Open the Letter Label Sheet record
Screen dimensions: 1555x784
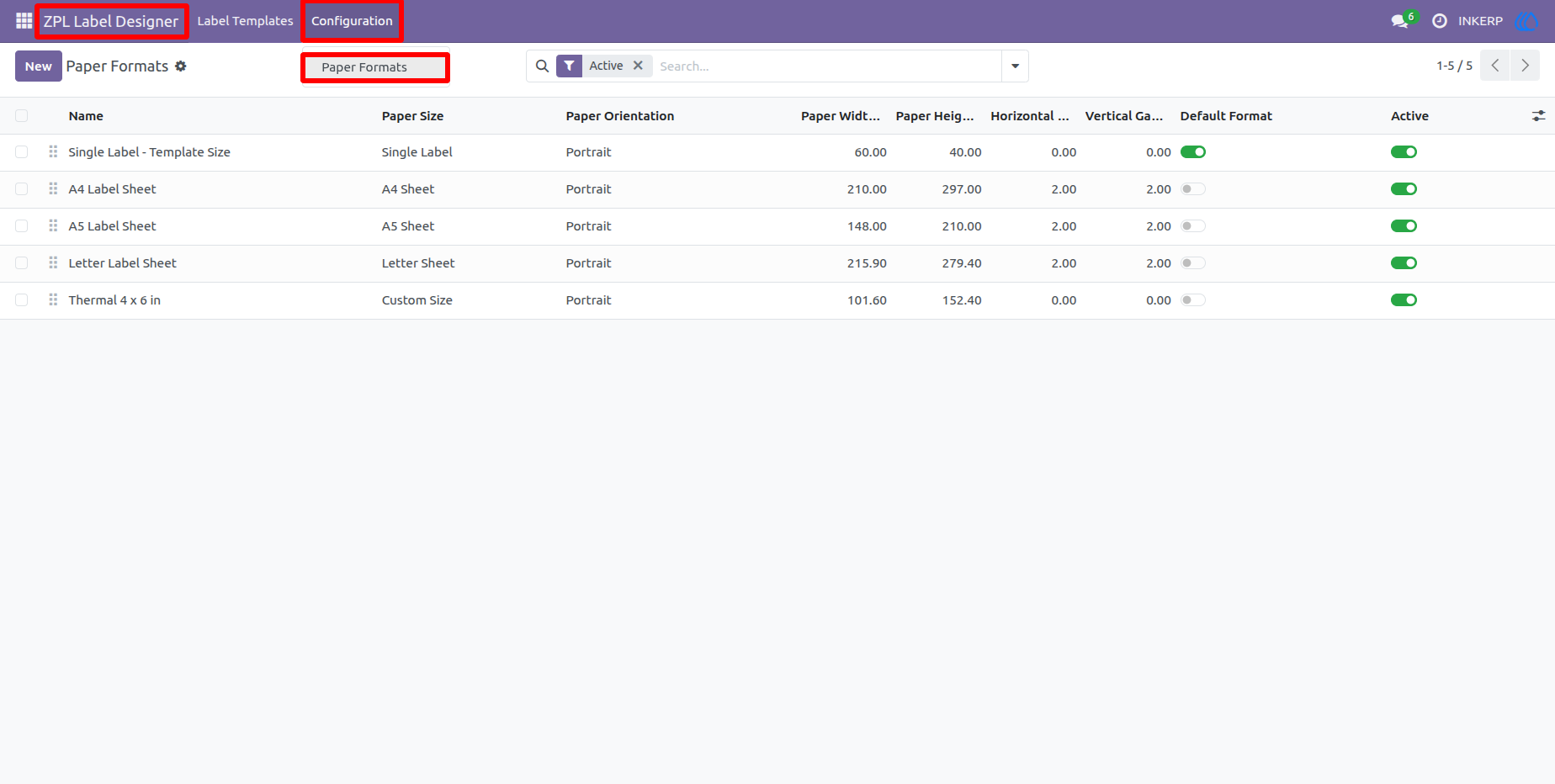(122, 263)
